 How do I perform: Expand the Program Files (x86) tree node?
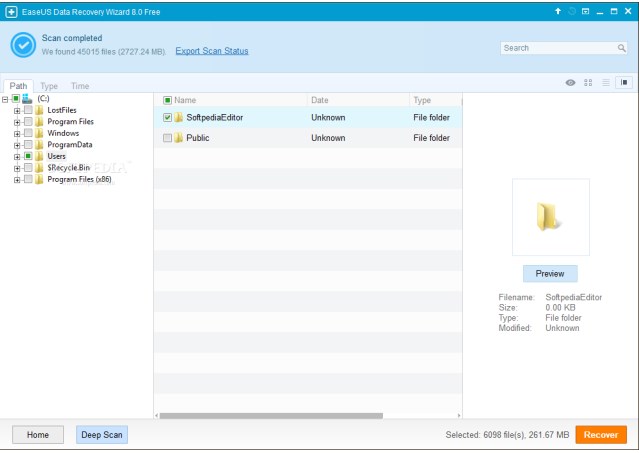(x=17, y=180)
